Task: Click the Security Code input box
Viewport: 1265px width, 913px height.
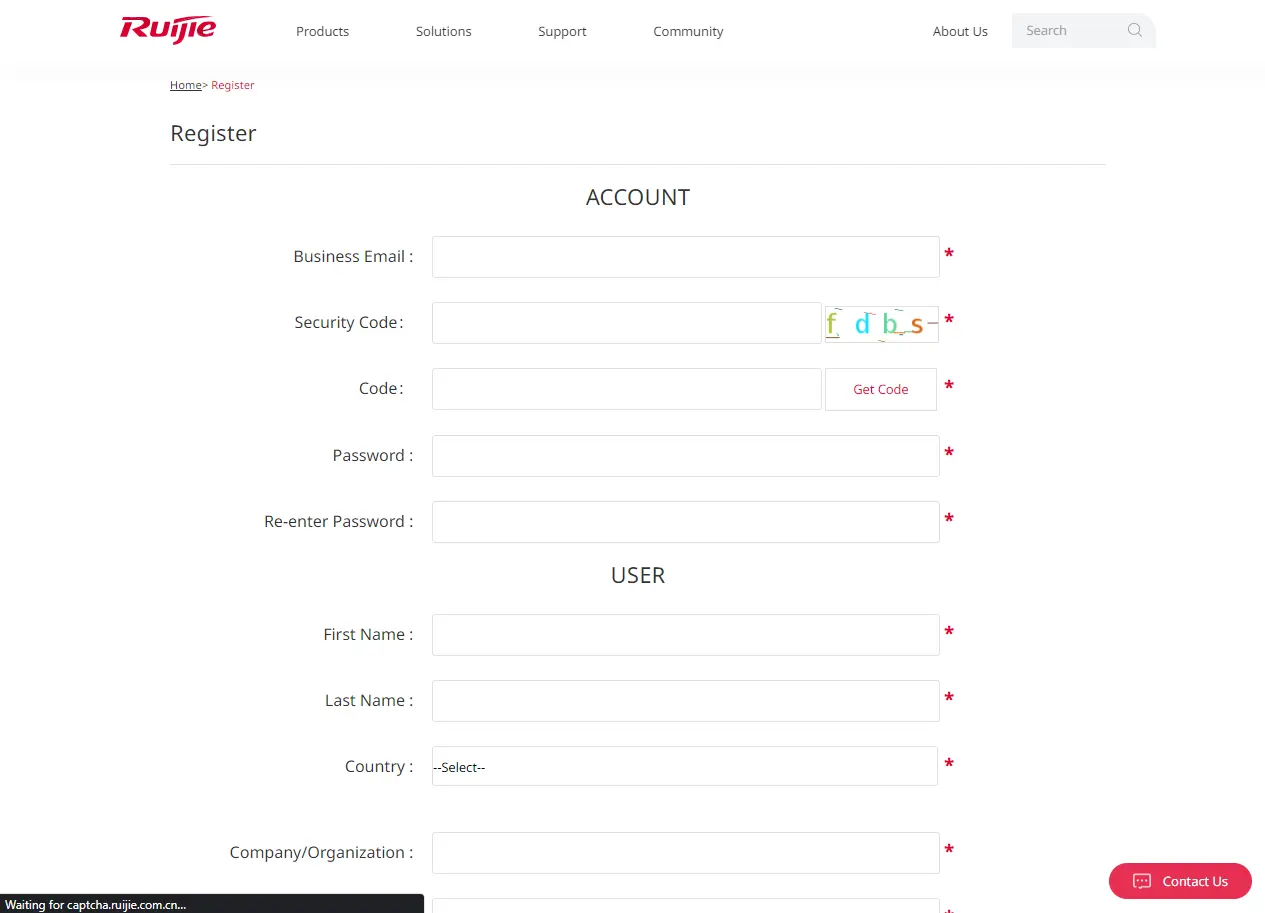Action: click(626, 322)
